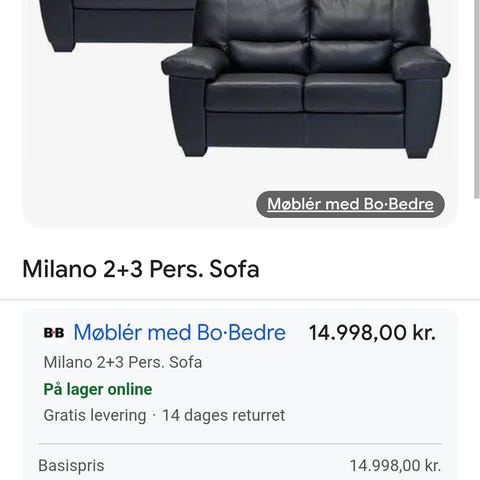Click the B·B store logo icon

(54, 333)
